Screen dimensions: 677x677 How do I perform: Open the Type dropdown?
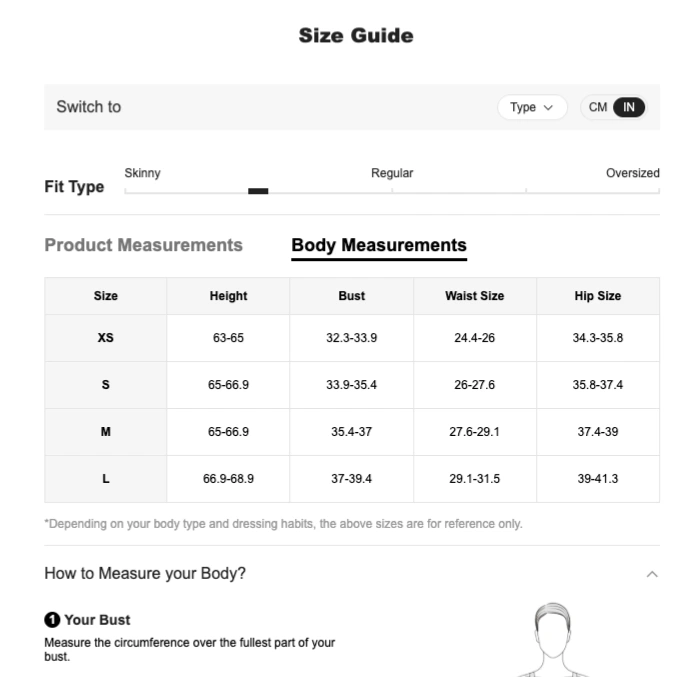532,107
